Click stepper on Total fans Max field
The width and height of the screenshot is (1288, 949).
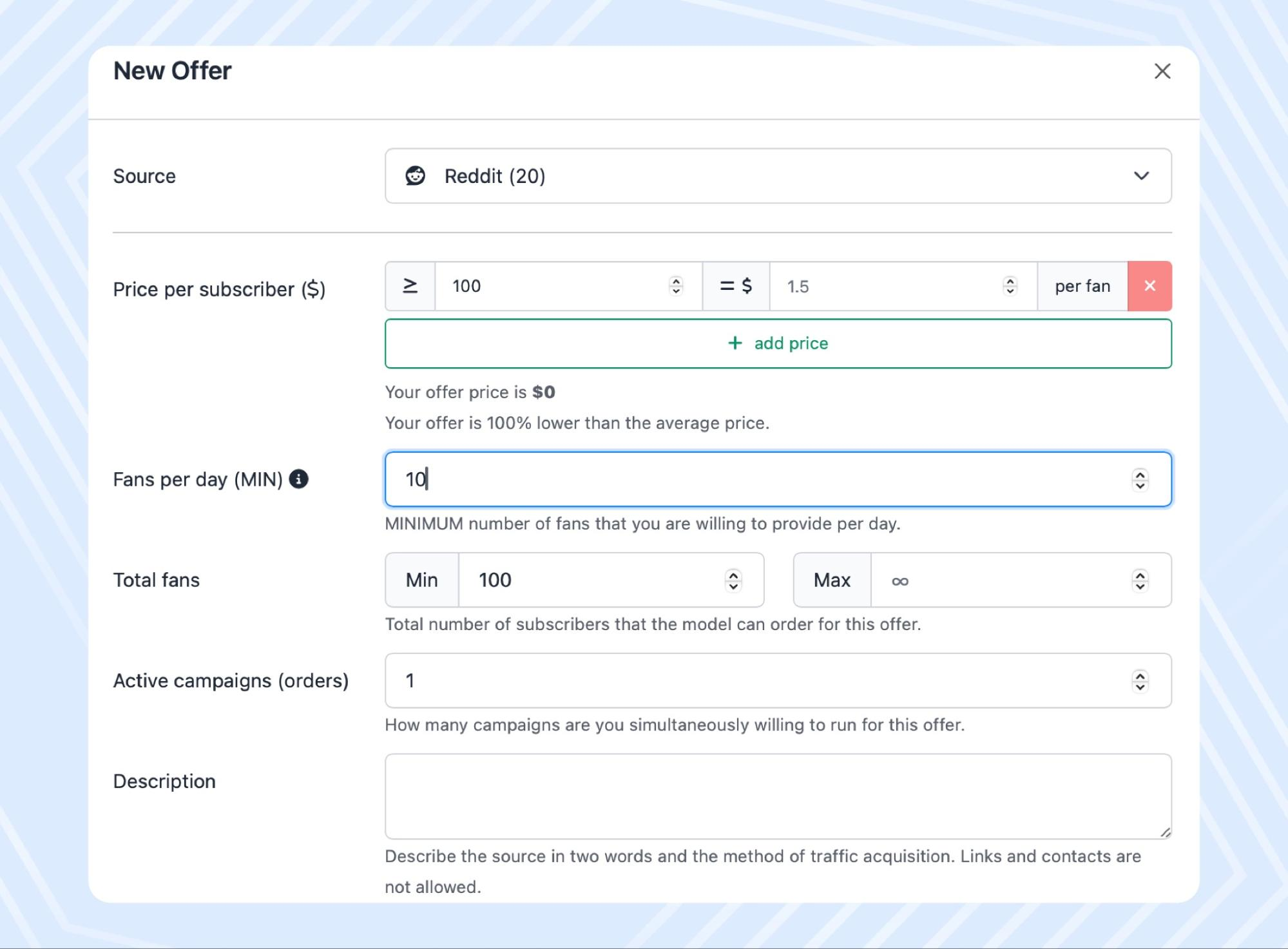(1140, 580)
